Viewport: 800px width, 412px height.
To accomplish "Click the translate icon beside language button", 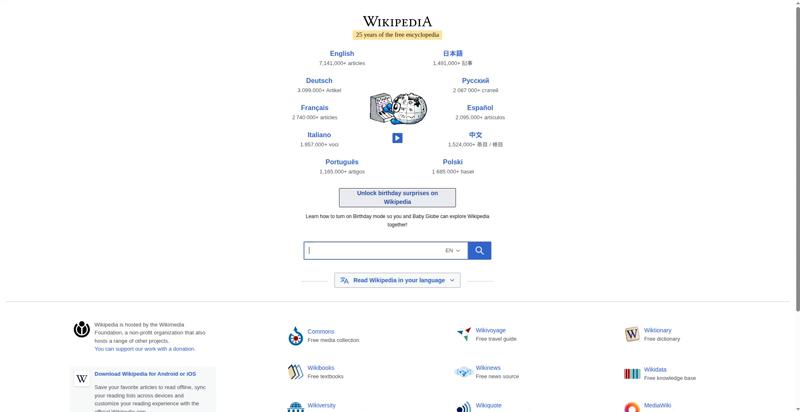I will point(344,280).
